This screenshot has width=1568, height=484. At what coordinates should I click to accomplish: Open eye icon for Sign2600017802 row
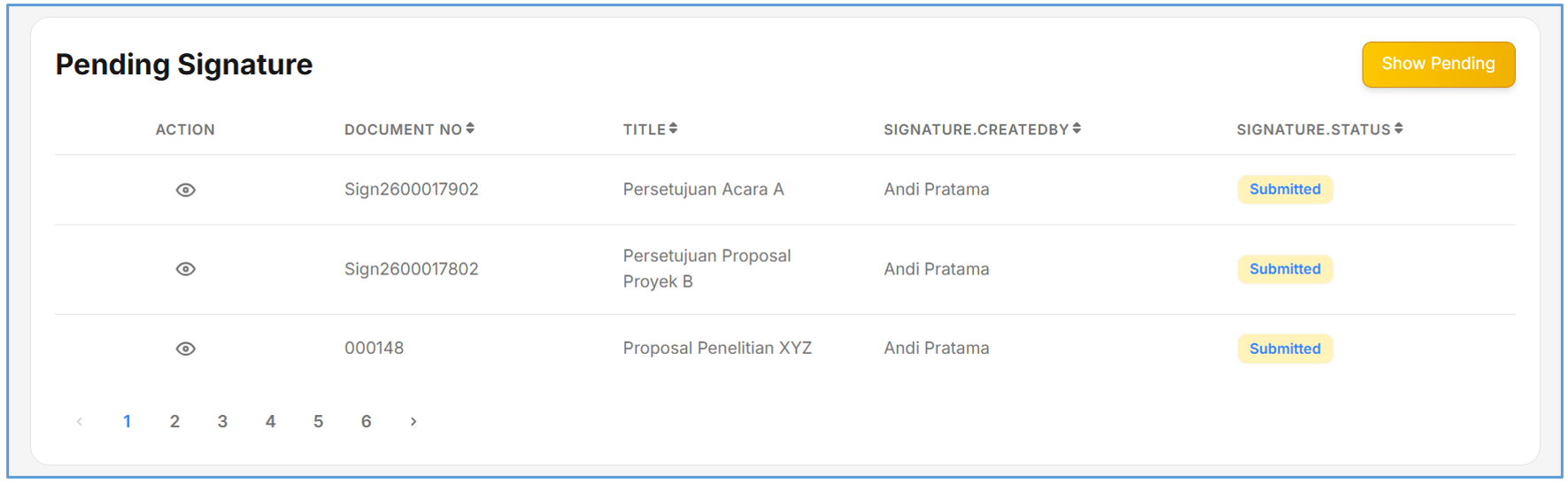(185, 269)
